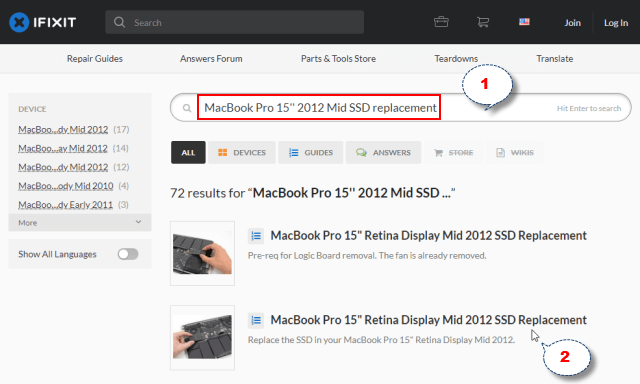Open first result titled Retina Display Mid 2012 SSD Replacement
The width and height of the screenshot is (640, 384).
[429, 235]
